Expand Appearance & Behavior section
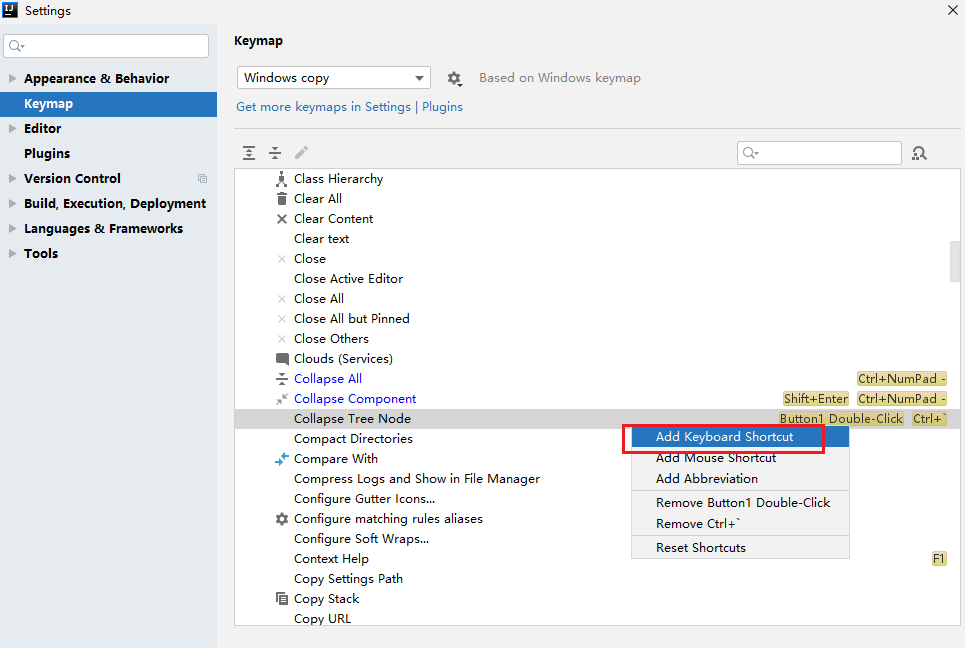The width and height of the screenshot is (965, 648). click(x=12, y=78)
